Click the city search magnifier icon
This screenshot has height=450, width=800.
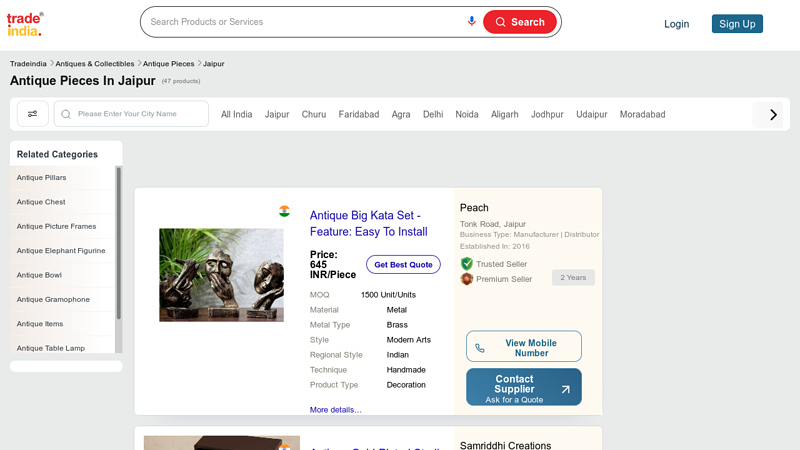(66, 114)
